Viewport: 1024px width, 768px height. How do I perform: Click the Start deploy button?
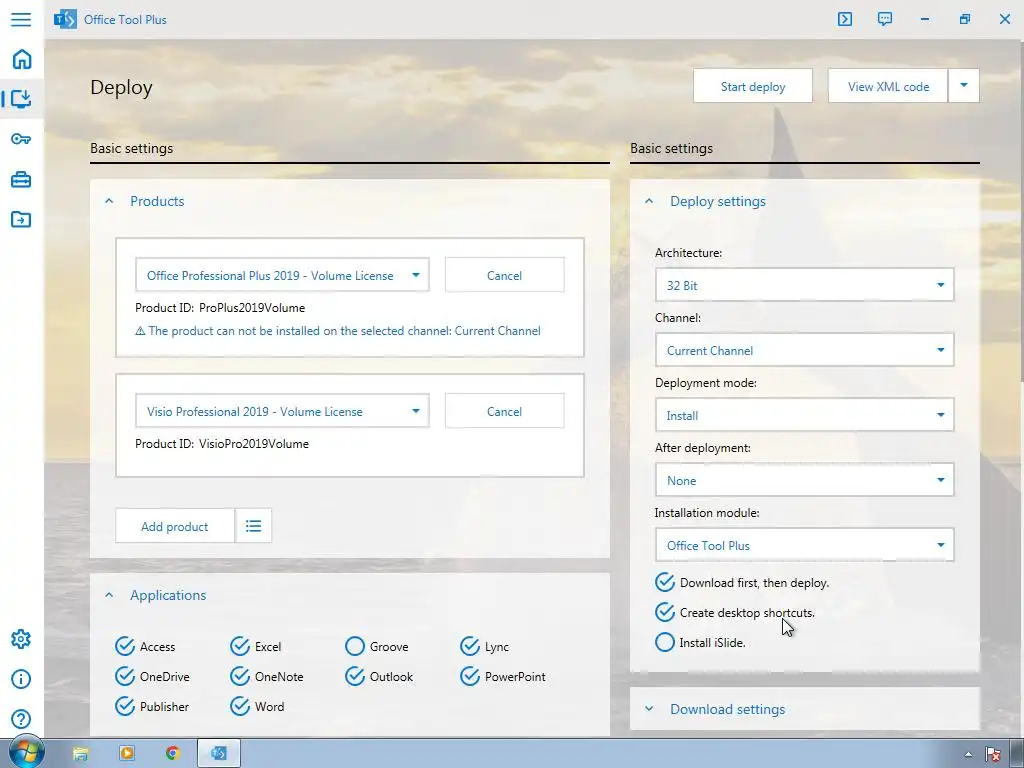(x=752, y=86)
